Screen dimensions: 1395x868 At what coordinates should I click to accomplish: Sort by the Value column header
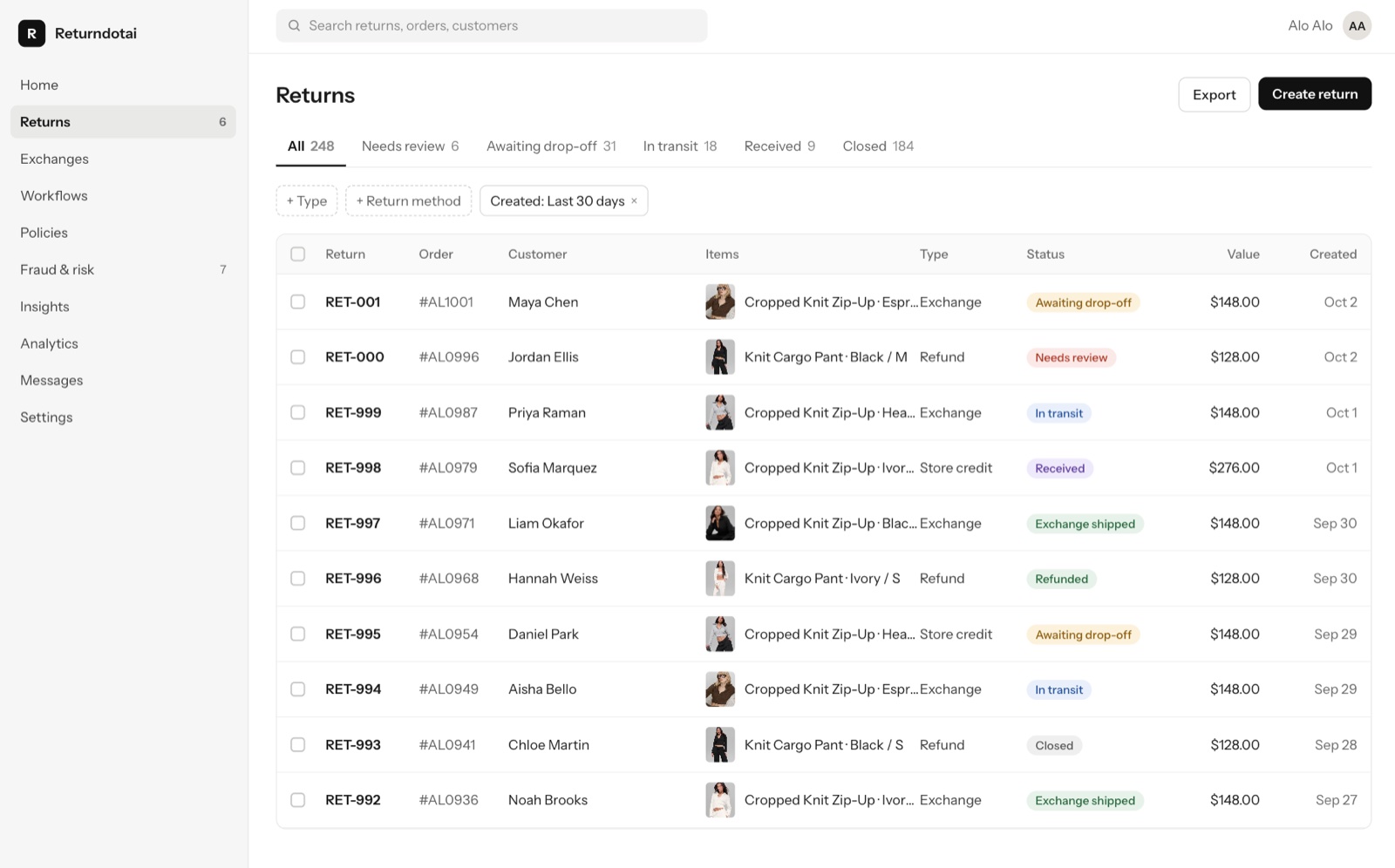(1242, 254)
